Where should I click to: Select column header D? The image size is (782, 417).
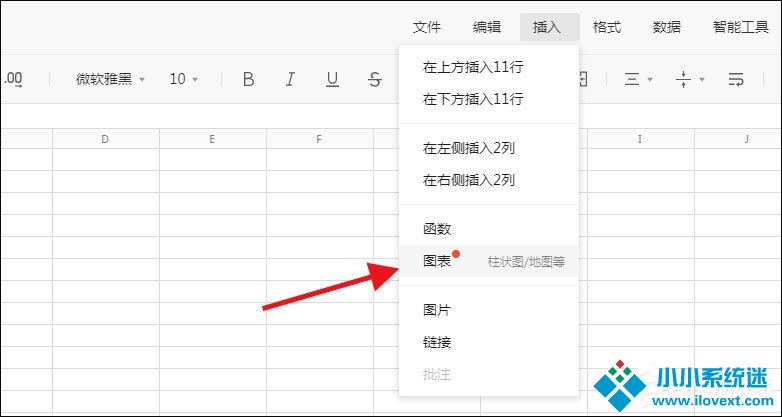click(106, 139)
